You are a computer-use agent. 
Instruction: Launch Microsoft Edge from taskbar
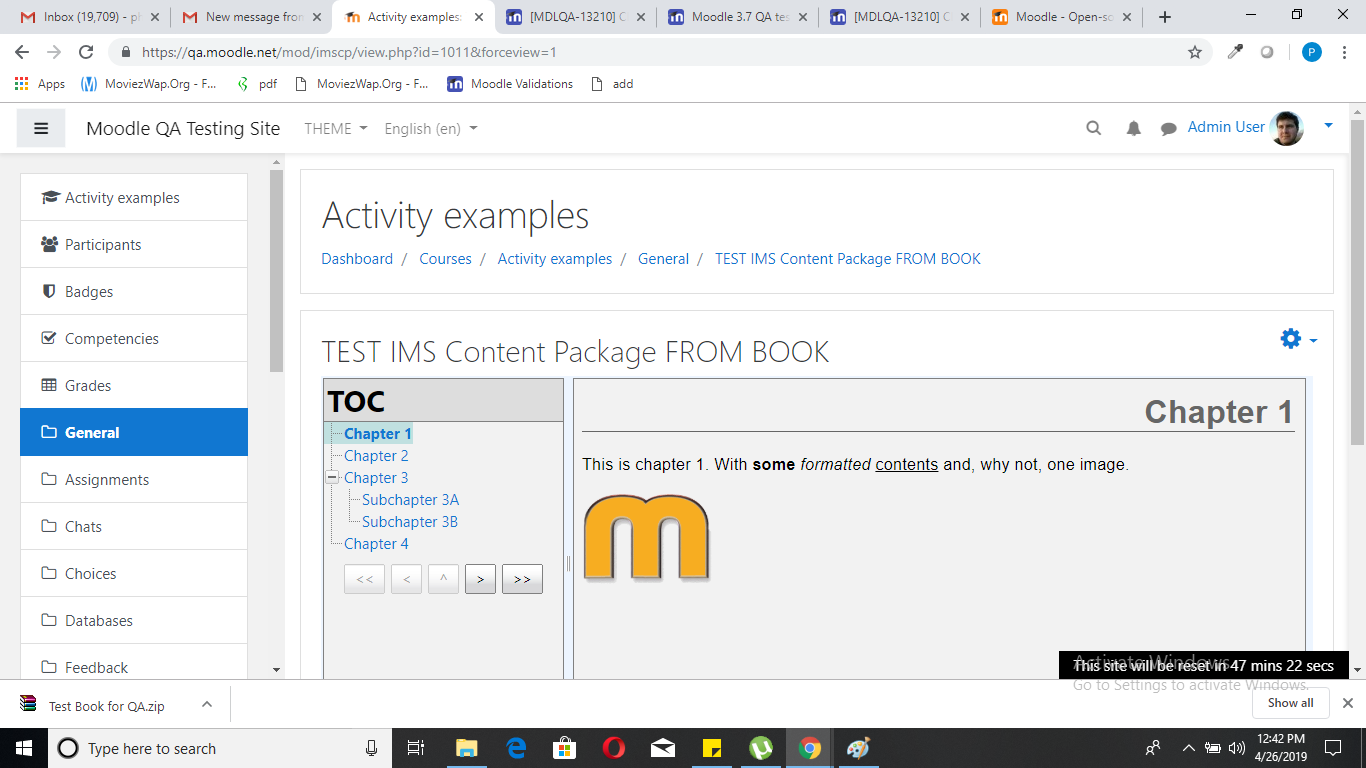click(516, 748)
